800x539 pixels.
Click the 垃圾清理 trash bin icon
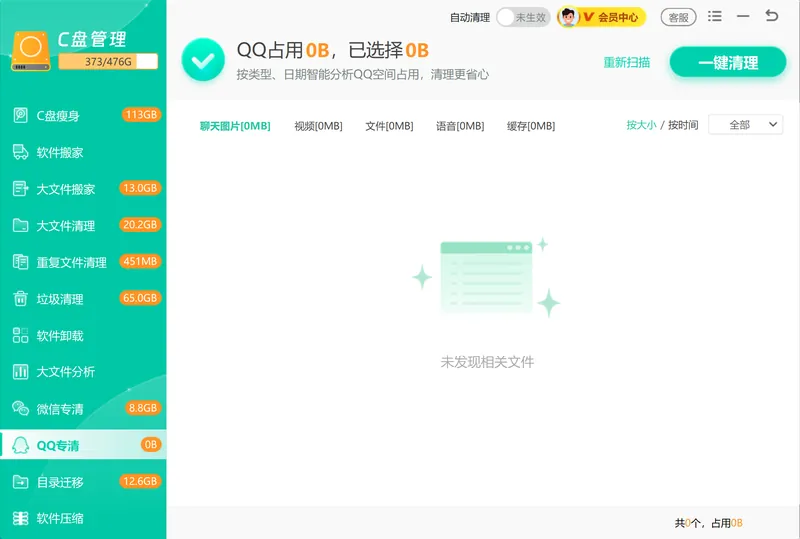coord(20,299)
